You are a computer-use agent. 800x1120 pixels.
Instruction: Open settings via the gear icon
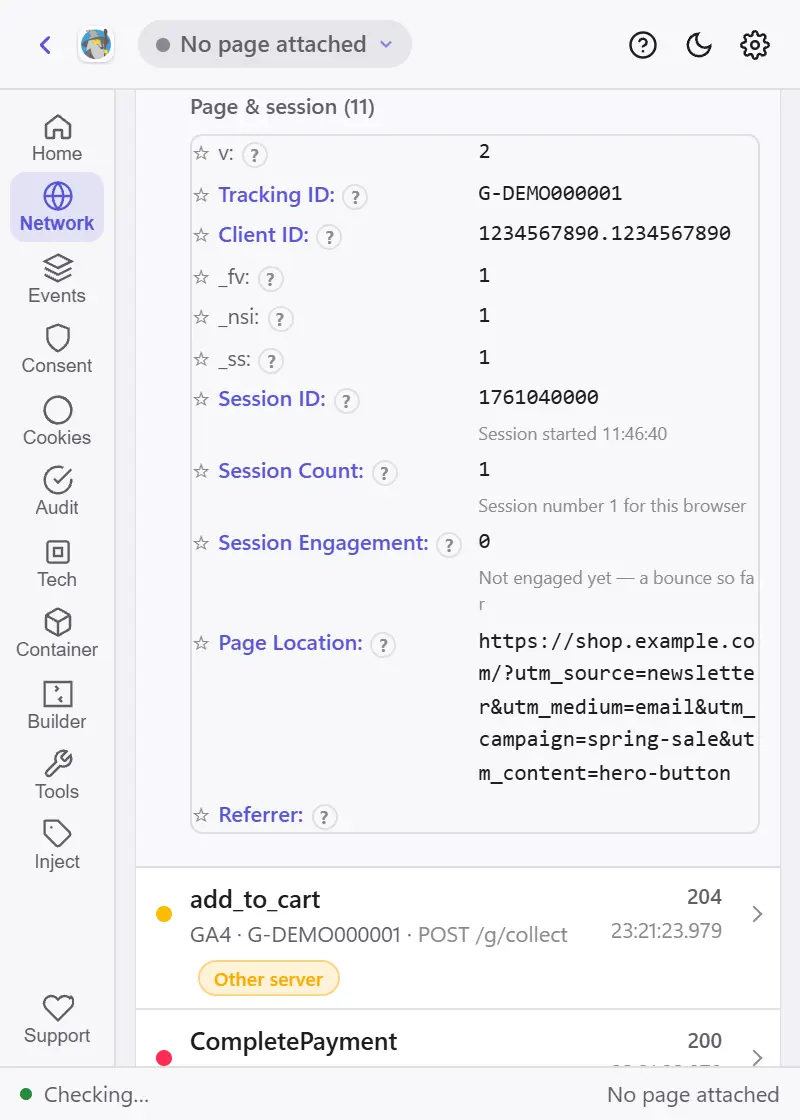(x=754, y=45)
